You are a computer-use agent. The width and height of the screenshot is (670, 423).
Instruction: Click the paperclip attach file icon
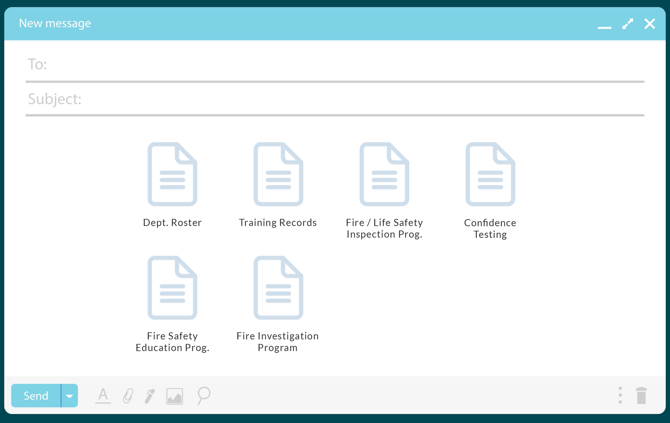point(128,396)
